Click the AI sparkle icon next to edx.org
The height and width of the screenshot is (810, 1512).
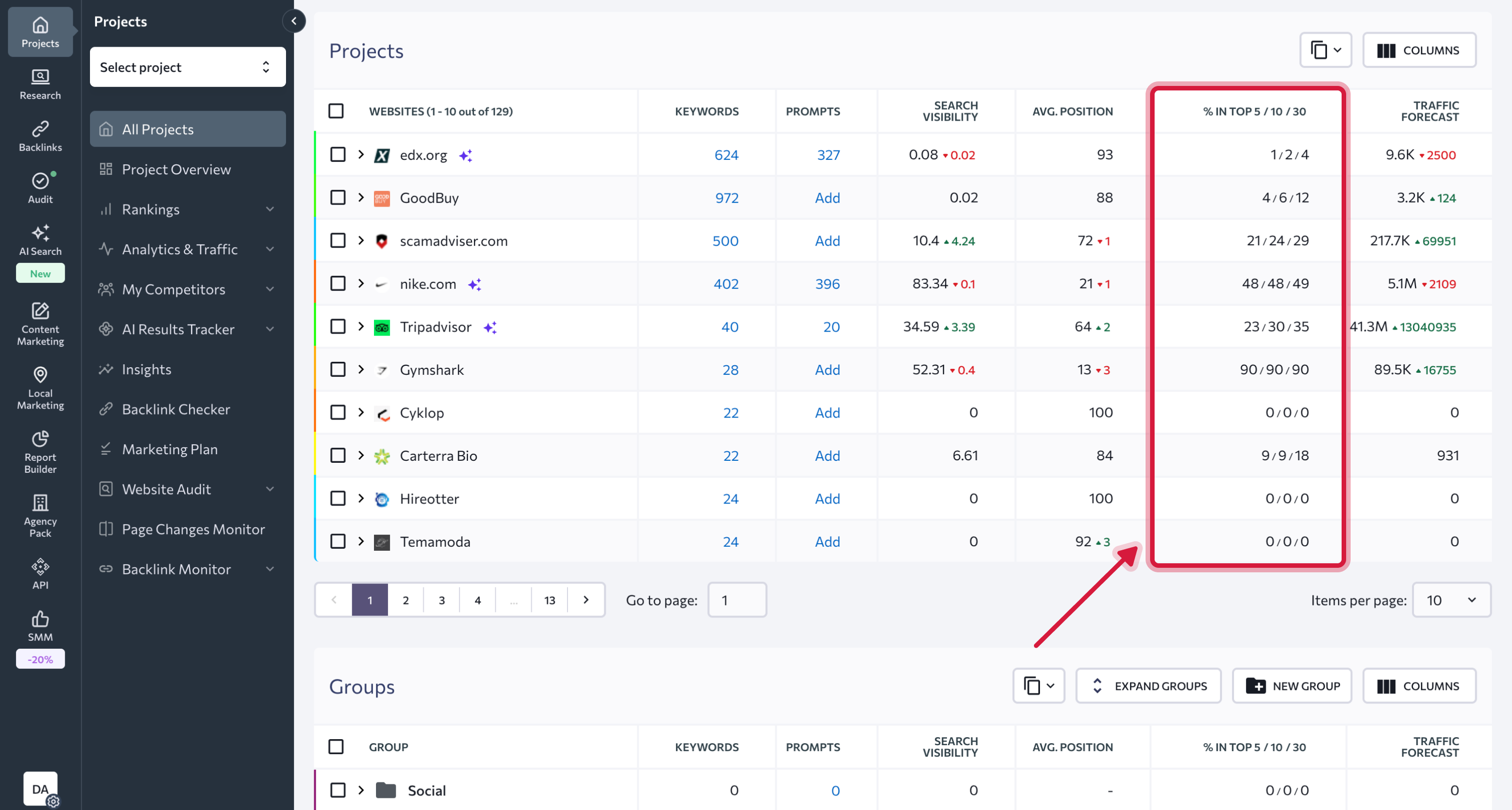(465, 156)
